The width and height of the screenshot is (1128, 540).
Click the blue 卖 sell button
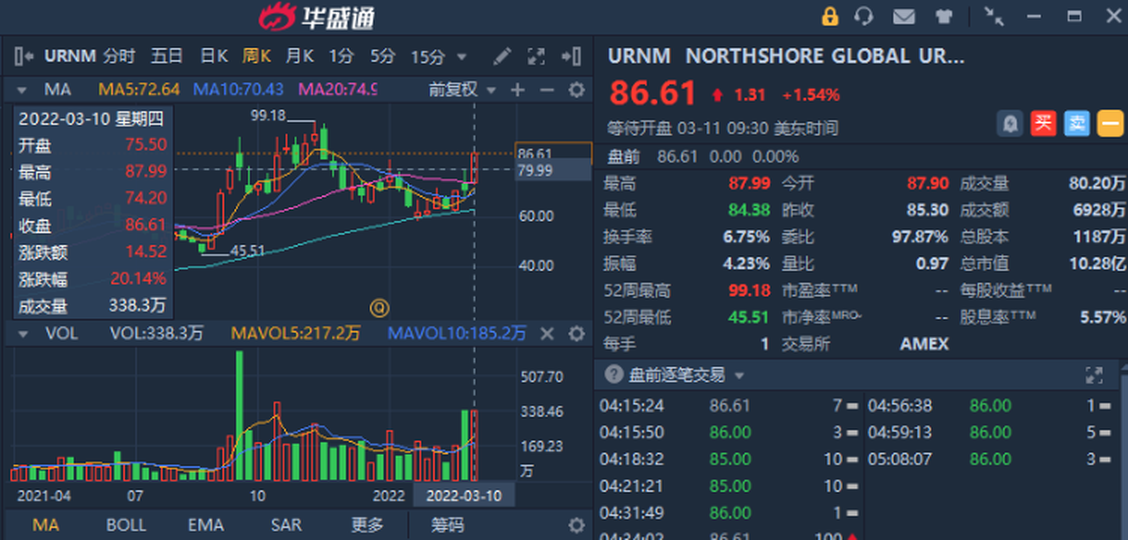(1076, 124)
